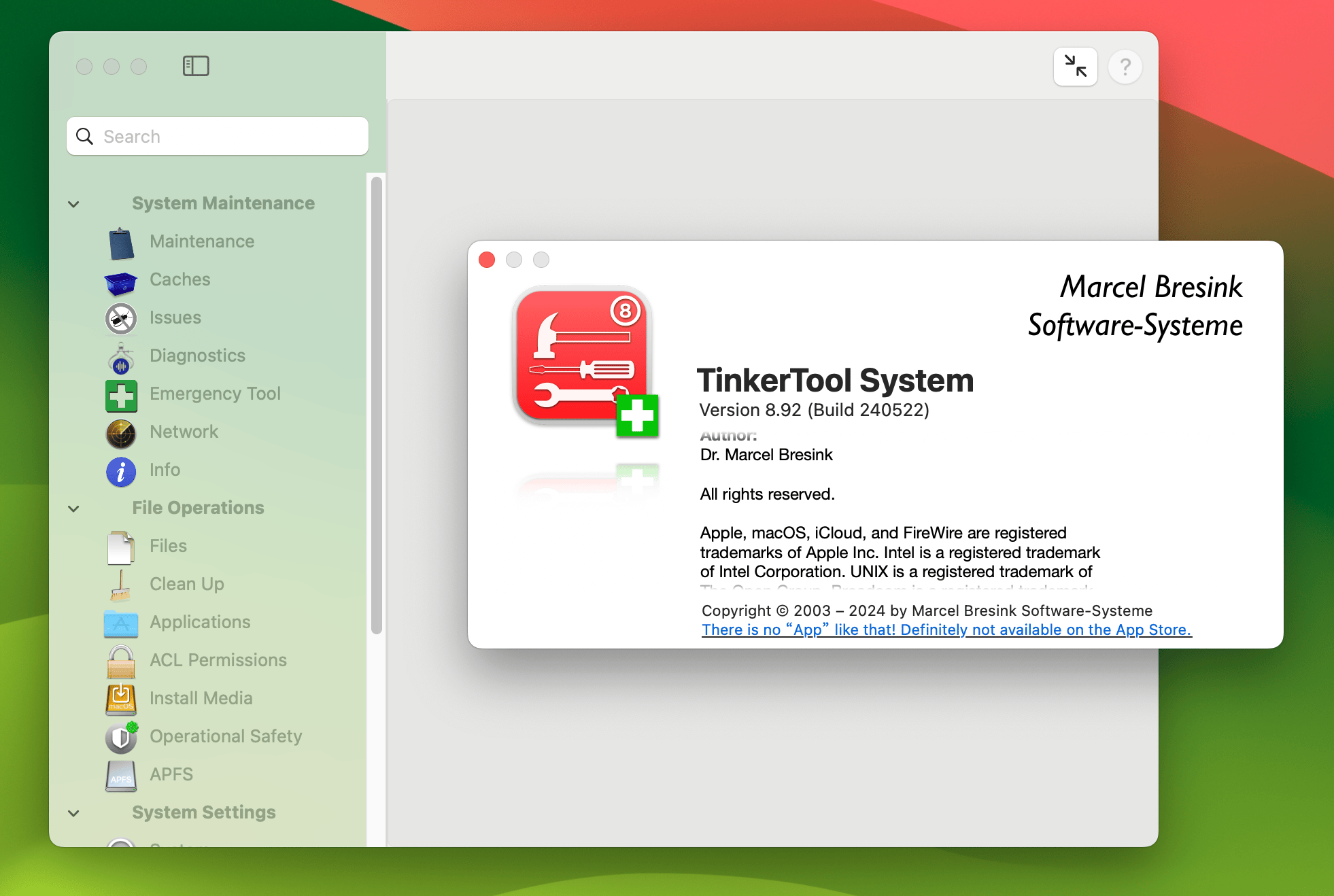This screenshot has width=1334, height=896.
Task: Open the Issues bug-checker tool
Action: [x=175, y=317]
